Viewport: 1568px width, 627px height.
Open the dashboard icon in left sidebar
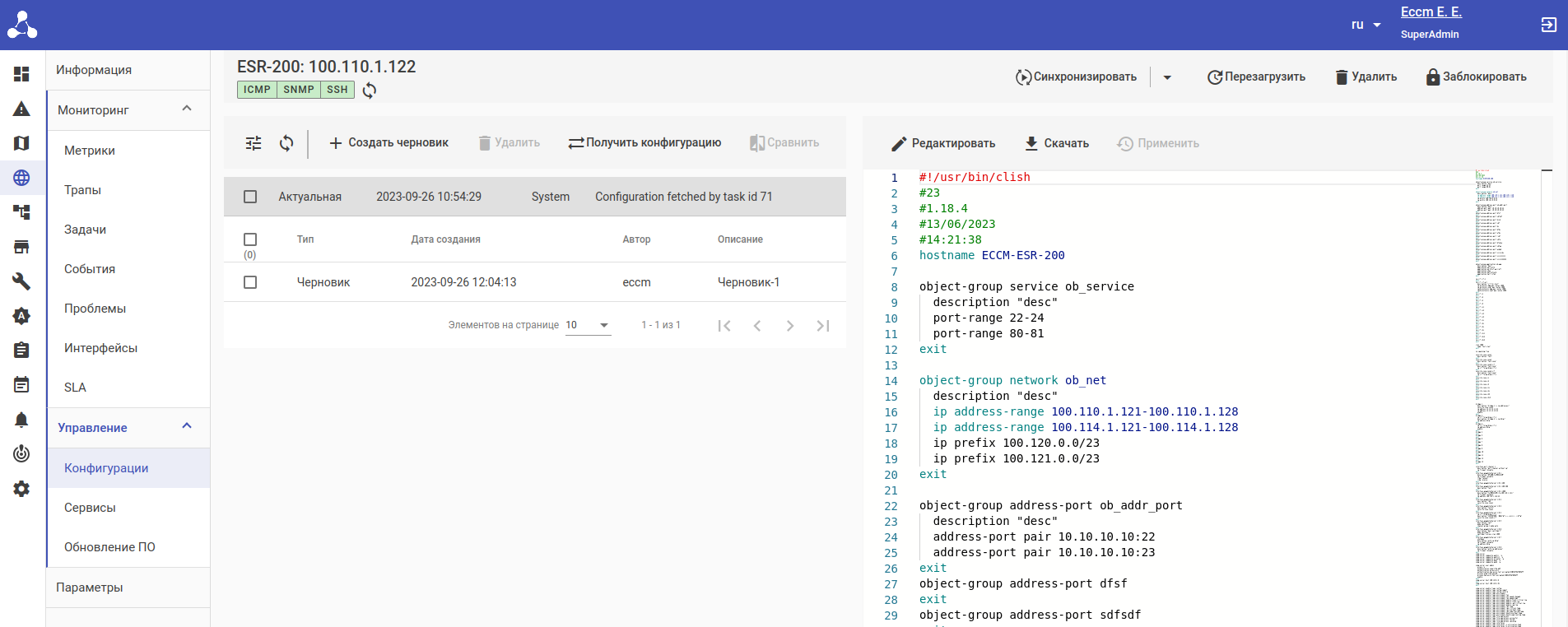(x=21, y=74)
